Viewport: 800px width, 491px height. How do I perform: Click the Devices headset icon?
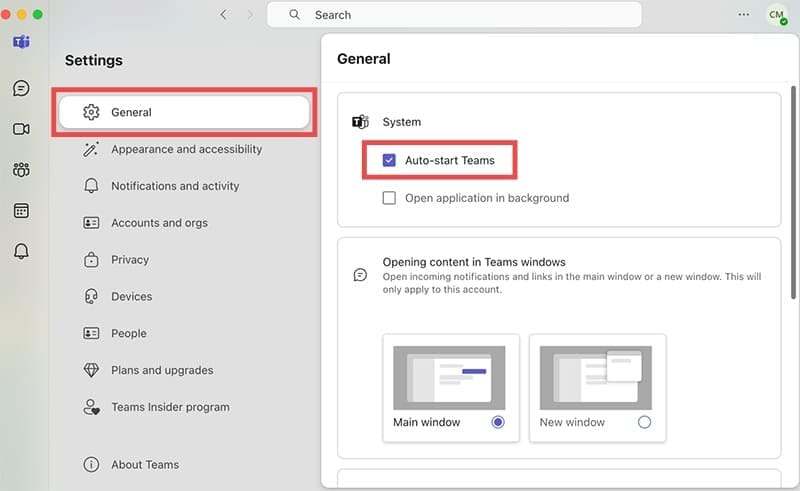point(91,297)
